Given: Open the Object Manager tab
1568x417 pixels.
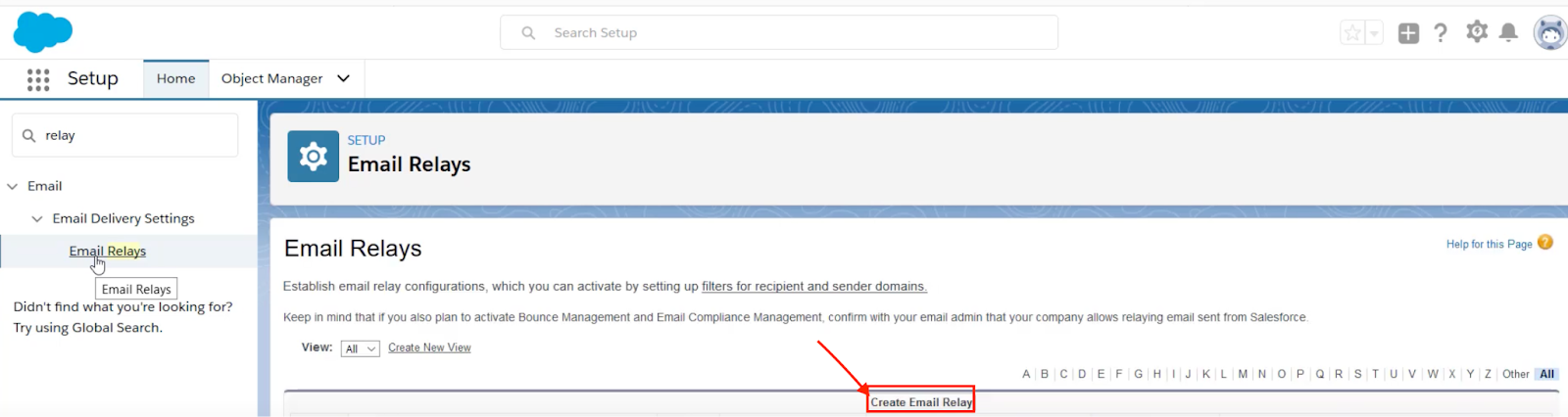Looking at the screenshot, I should pos(271,78).
